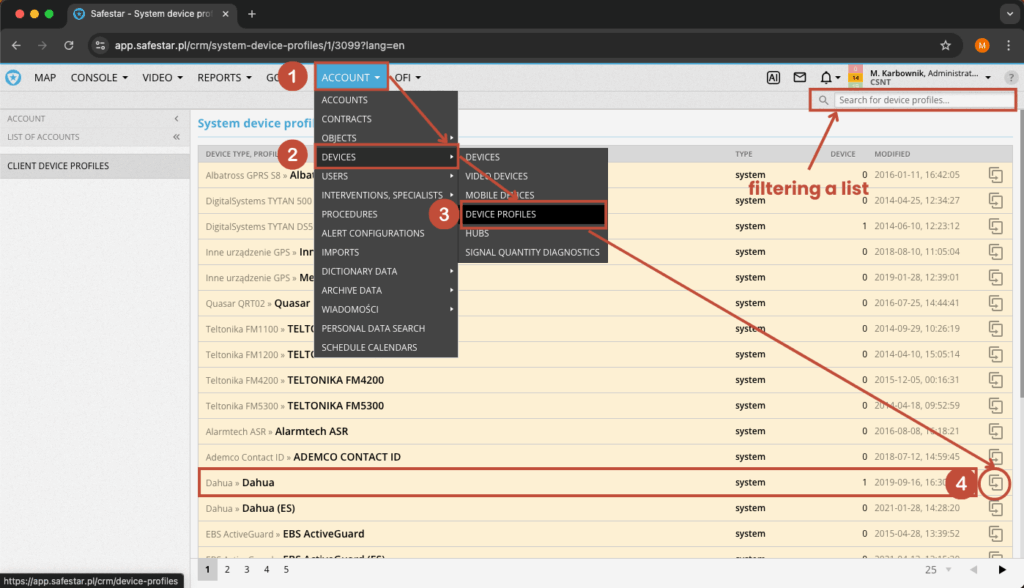The width and height of the screenshot is (1024, 588).
Task: Go back in browser history
Action: (x=16, y=45)
